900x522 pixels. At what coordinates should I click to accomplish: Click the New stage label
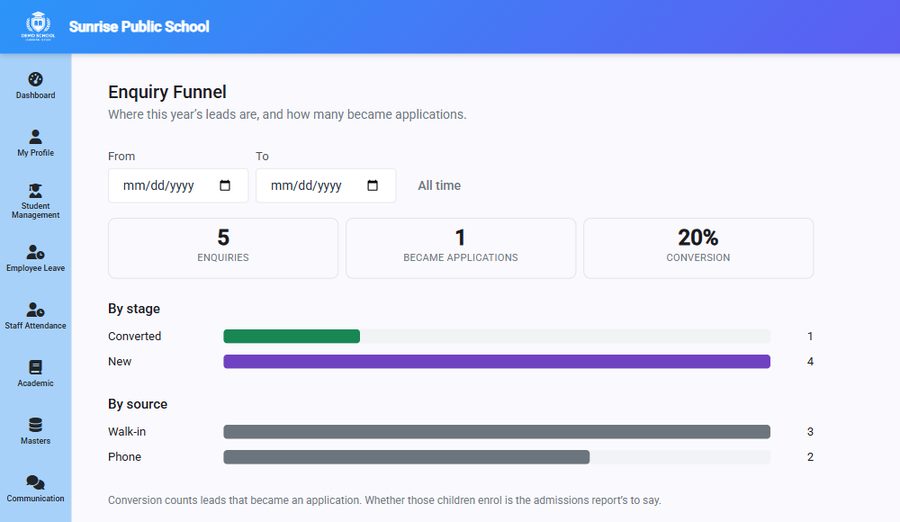[119, 361]
